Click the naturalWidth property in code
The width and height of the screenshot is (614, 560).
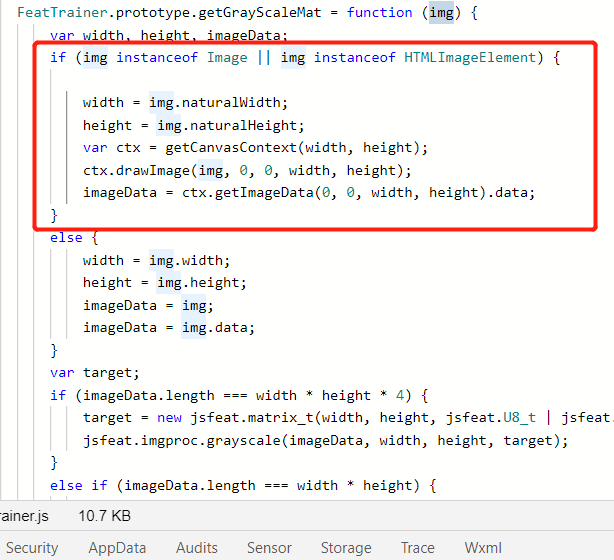tap(231, 103)
